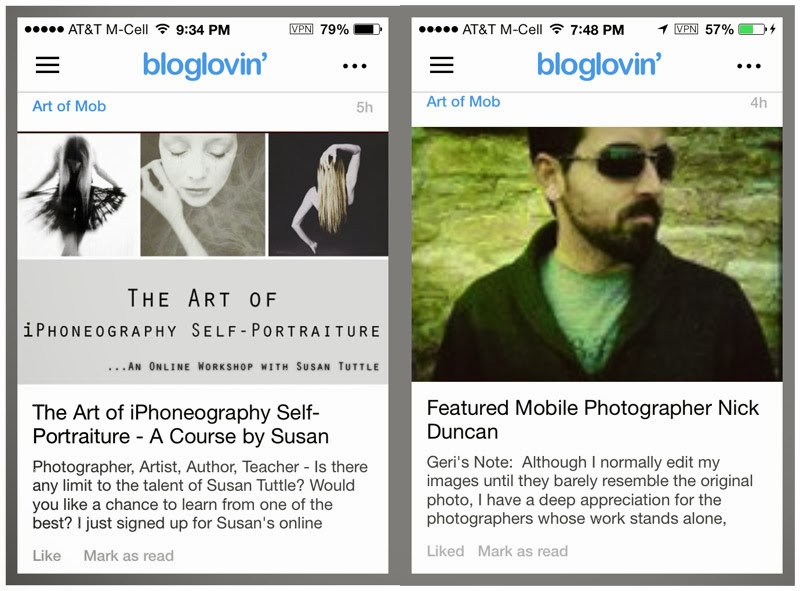Screen dimensions: 800x591
Task: Open The Art of iPhoneography Self-Portraiture title
Action: [181, 424]
